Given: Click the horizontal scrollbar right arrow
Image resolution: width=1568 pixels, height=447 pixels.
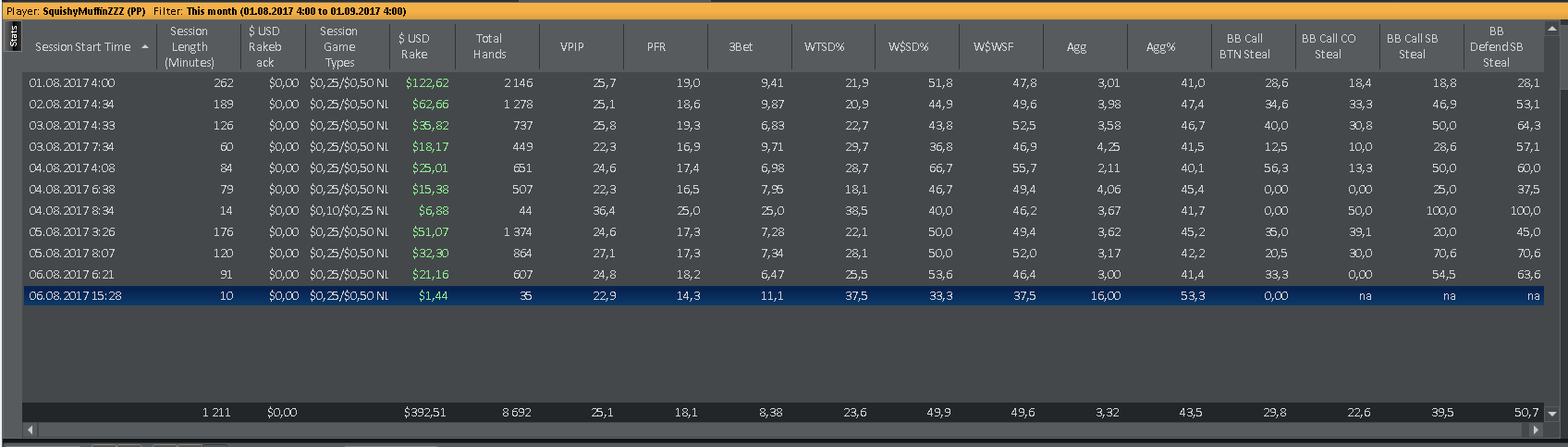Looking at the screenshot, I should tap(1537, 429).
